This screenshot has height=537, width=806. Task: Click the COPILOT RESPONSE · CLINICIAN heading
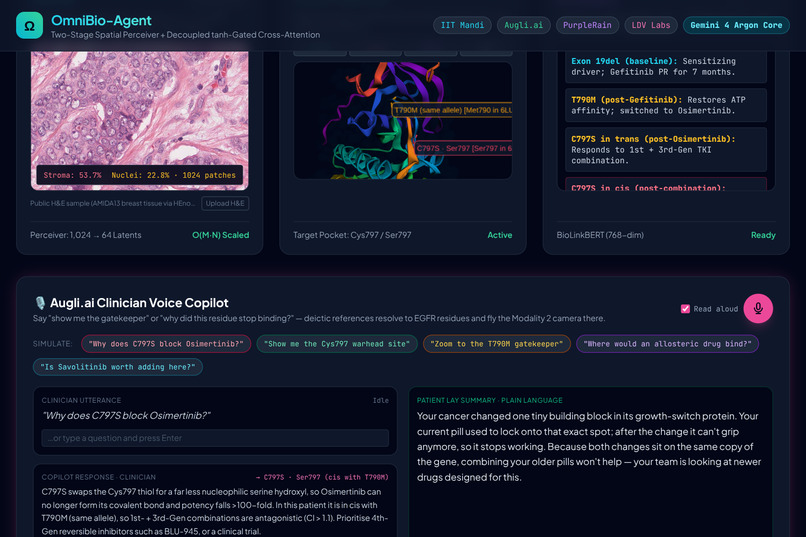(x=99, y=477)
